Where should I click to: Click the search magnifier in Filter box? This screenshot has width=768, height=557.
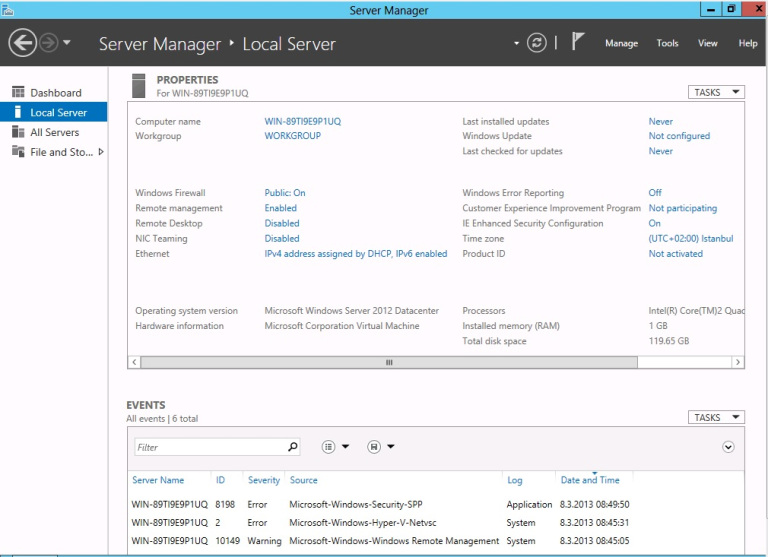[292, 447]
